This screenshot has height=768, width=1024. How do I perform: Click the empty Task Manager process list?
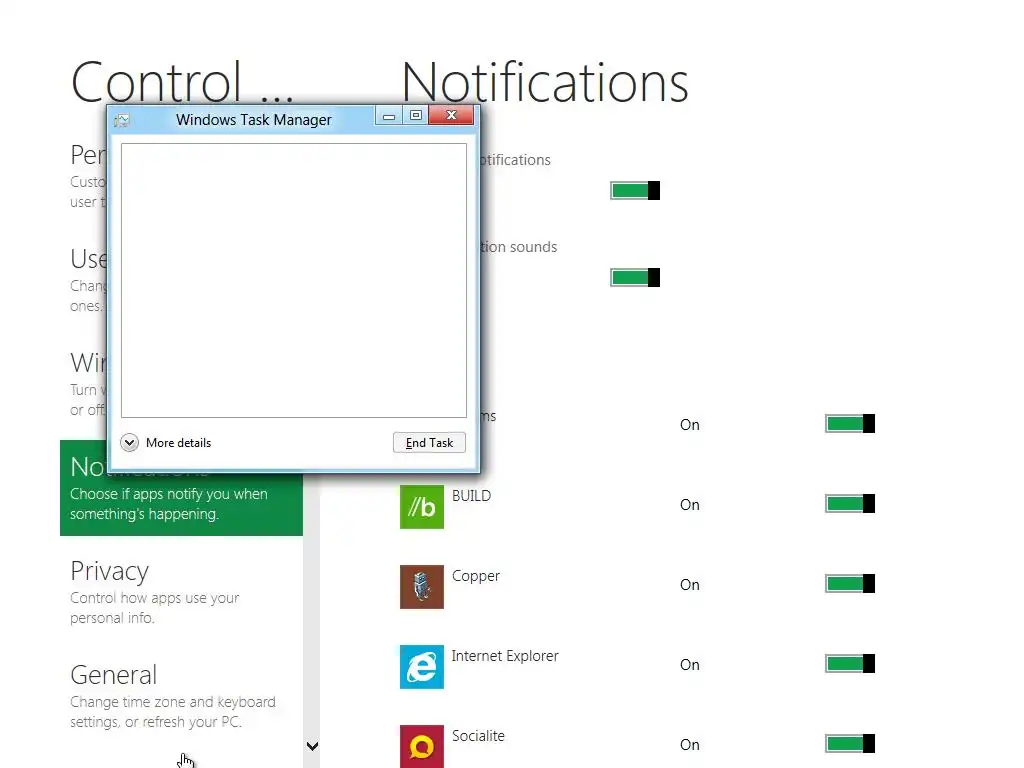pos(294,280)
